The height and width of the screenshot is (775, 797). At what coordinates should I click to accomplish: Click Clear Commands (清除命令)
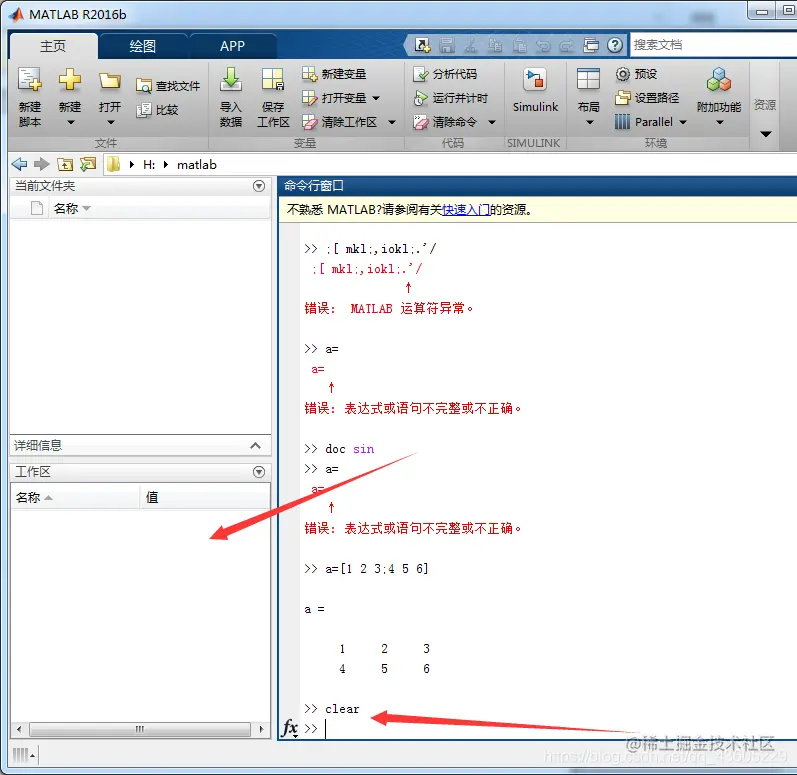445,122
